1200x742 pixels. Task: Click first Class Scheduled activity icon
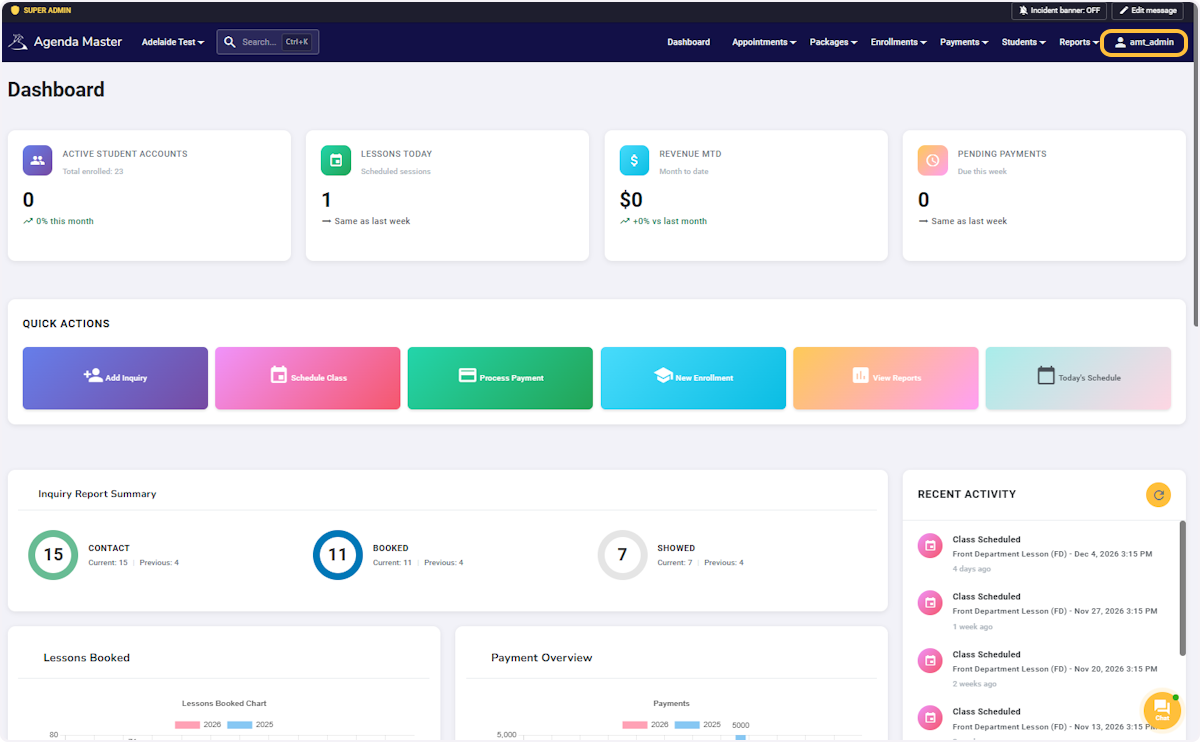pyautogui.click(x=930, y=545)
